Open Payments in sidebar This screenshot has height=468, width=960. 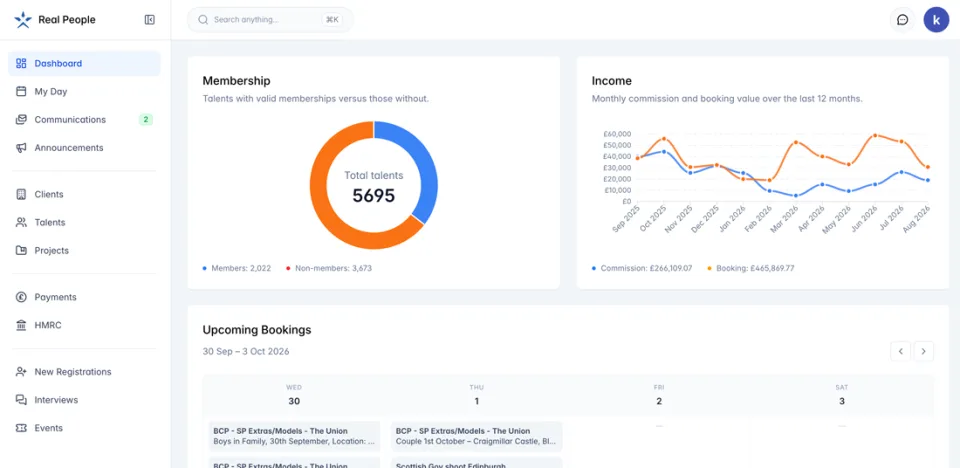click(84, 298)
